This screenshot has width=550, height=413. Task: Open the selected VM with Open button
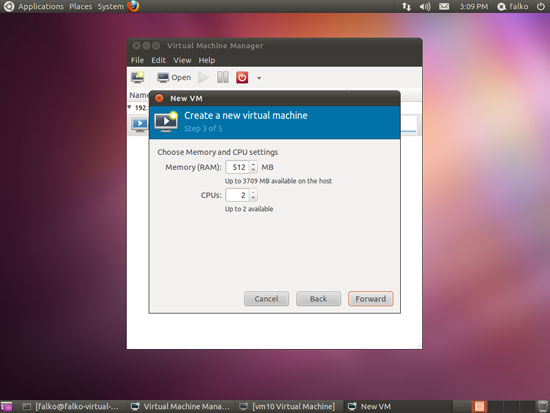click(174, 77)
